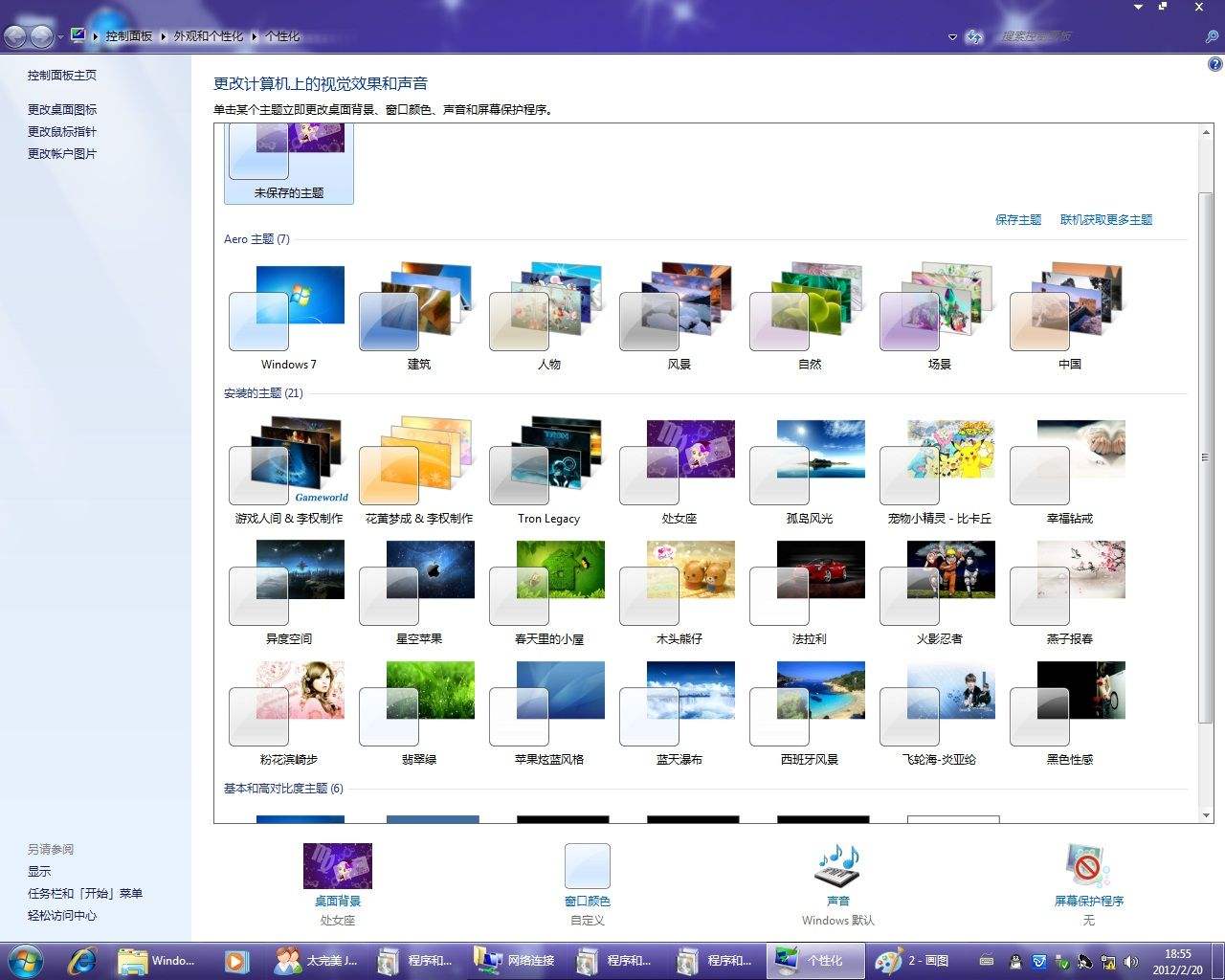Apply the 法拉利 theme

pyautogui.click(x=809, y=591)
